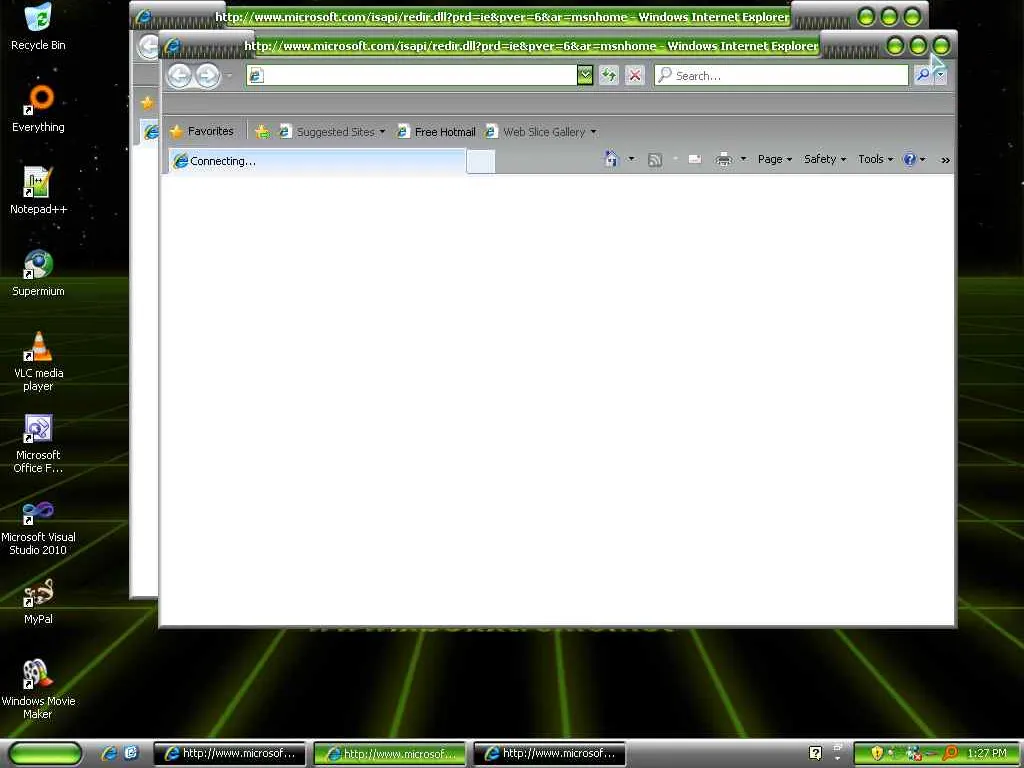1024x768 pixels.
Task: Select the Windows Movie Maker desktop shortcut
Action: (x=38, y=690)
